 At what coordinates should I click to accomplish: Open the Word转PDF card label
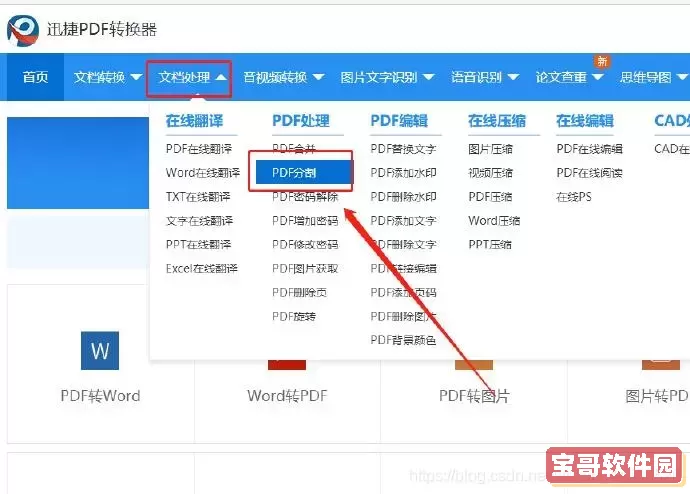click(287, 396)
